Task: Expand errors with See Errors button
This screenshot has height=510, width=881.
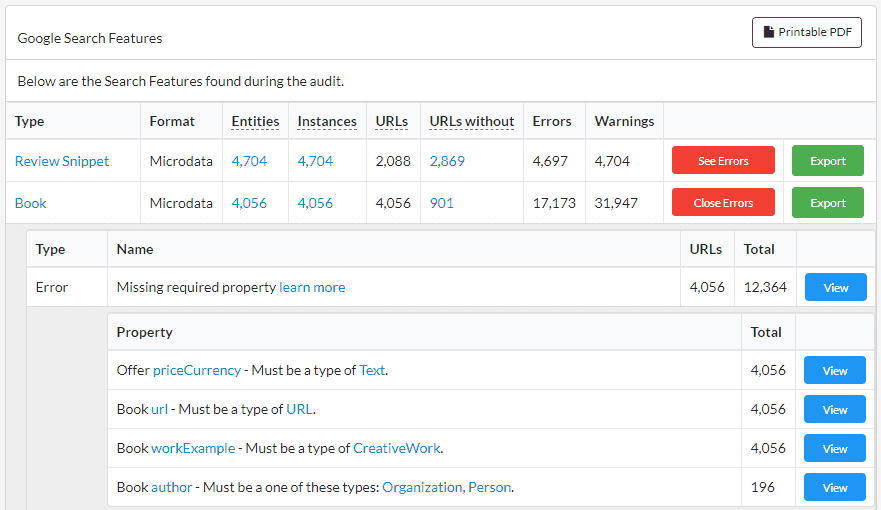Action: click(x=722, y=161)
